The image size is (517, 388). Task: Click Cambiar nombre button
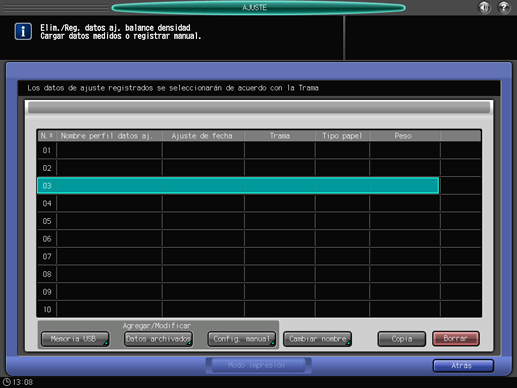coord(317,339)
